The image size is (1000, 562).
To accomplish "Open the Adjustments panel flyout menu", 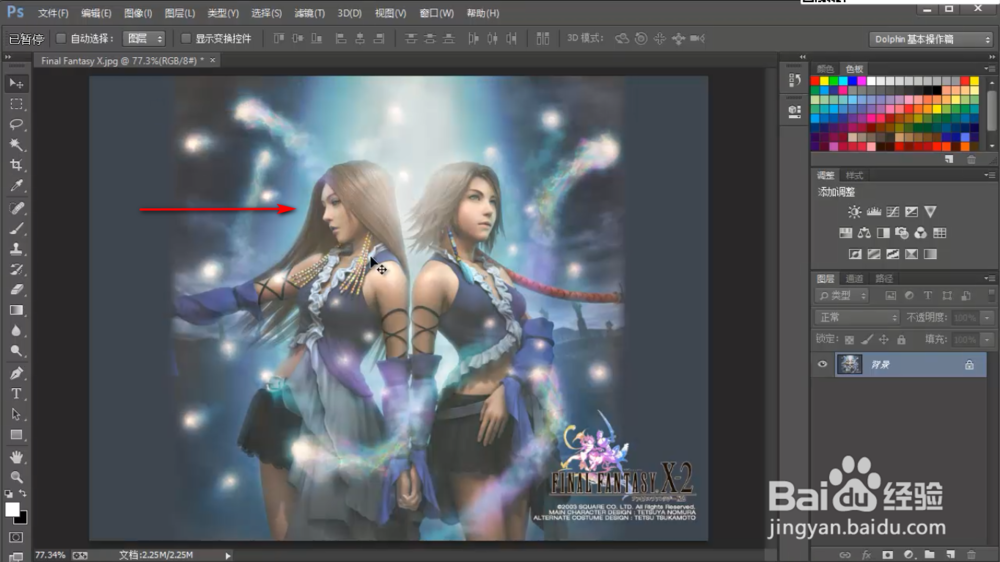I will (989, 175).
